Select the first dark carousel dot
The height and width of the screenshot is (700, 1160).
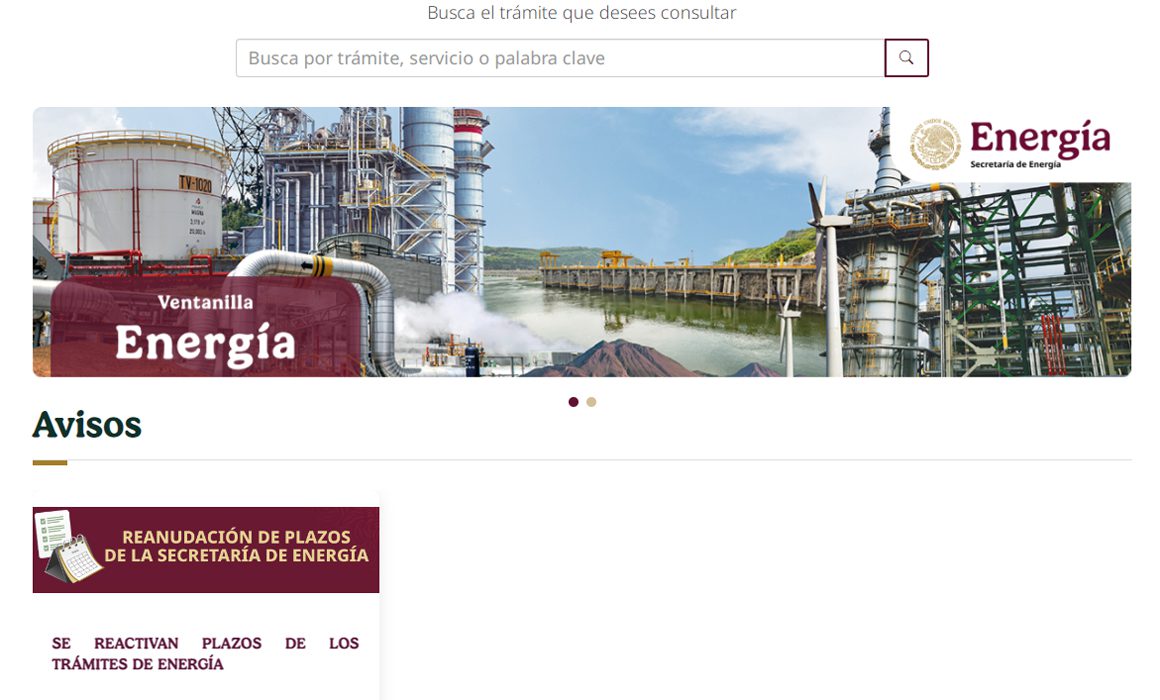573,402
